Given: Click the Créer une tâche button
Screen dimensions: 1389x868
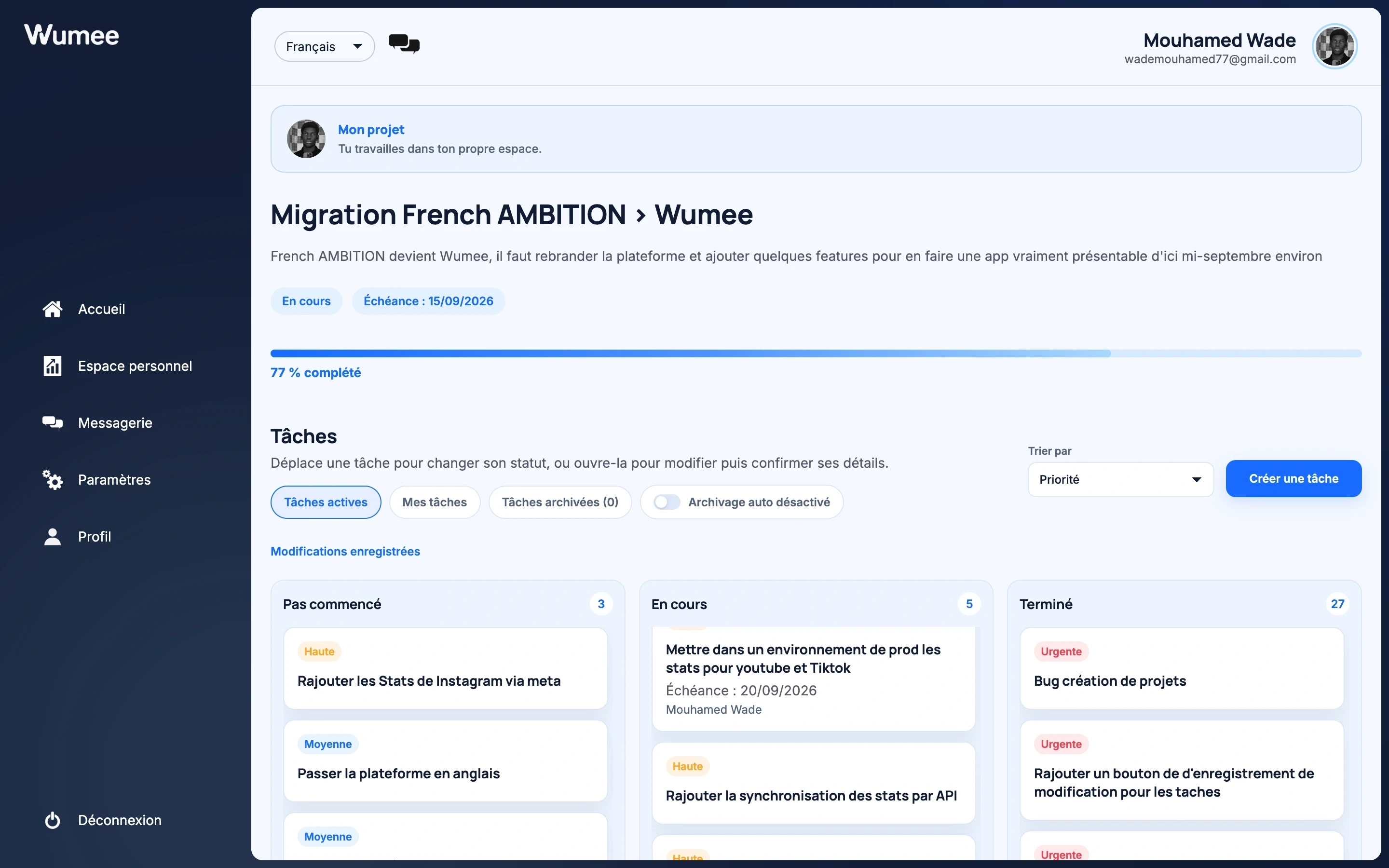Looking at the screenshot, I should point(1294,479).
